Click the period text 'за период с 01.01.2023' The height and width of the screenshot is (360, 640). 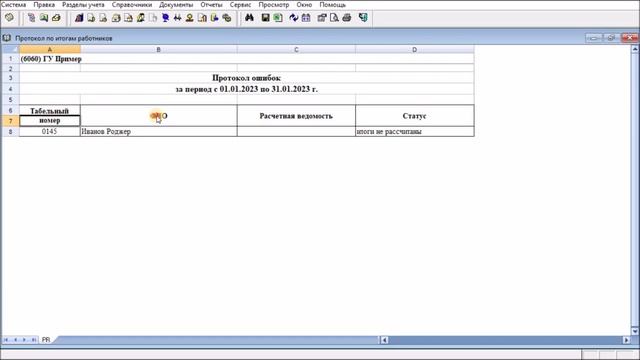[247, 89]
